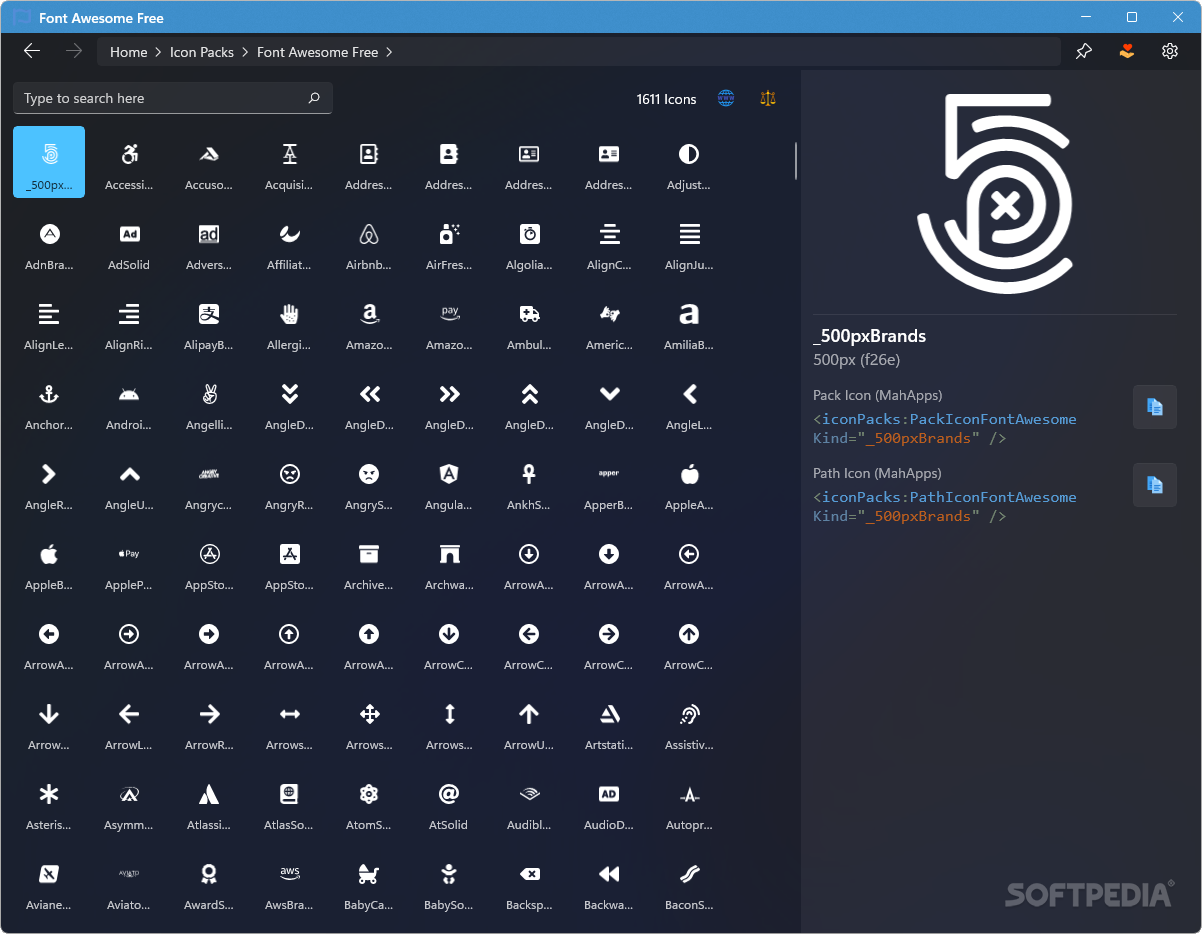Image resolution: width=1202 pixels, height=934 pixels.
Task: Pick the Algolia brand icon
Action: [529, 242]
